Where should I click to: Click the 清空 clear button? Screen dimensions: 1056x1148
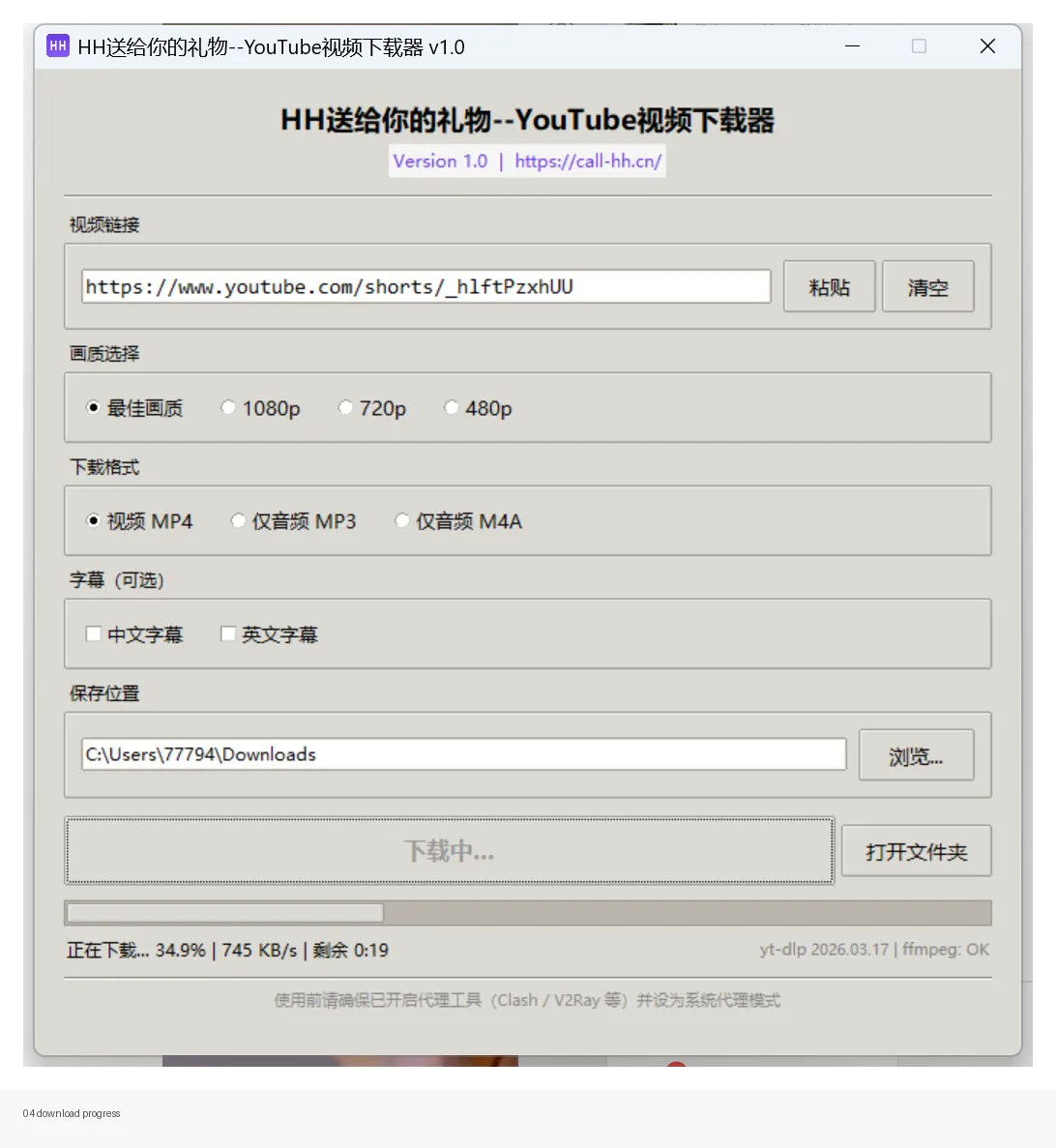tap(927, 285)
